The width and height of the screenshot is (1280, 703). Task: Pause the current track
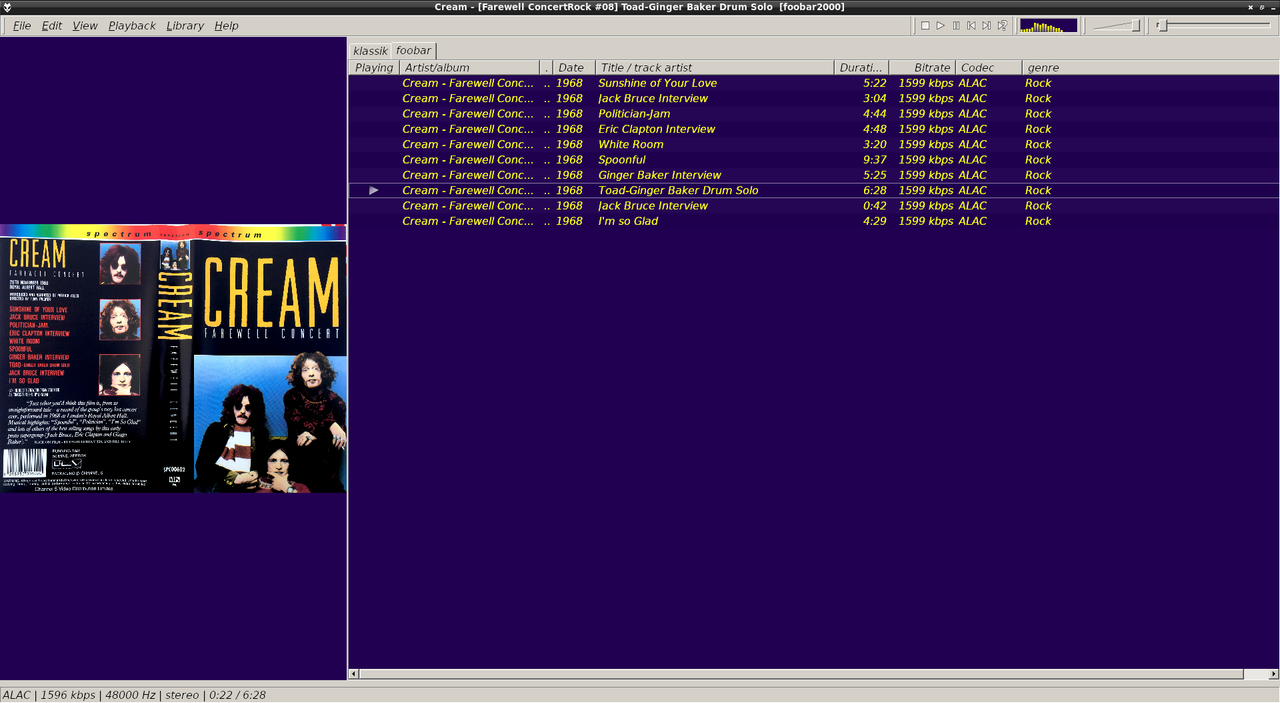click(x=956, y=25)
